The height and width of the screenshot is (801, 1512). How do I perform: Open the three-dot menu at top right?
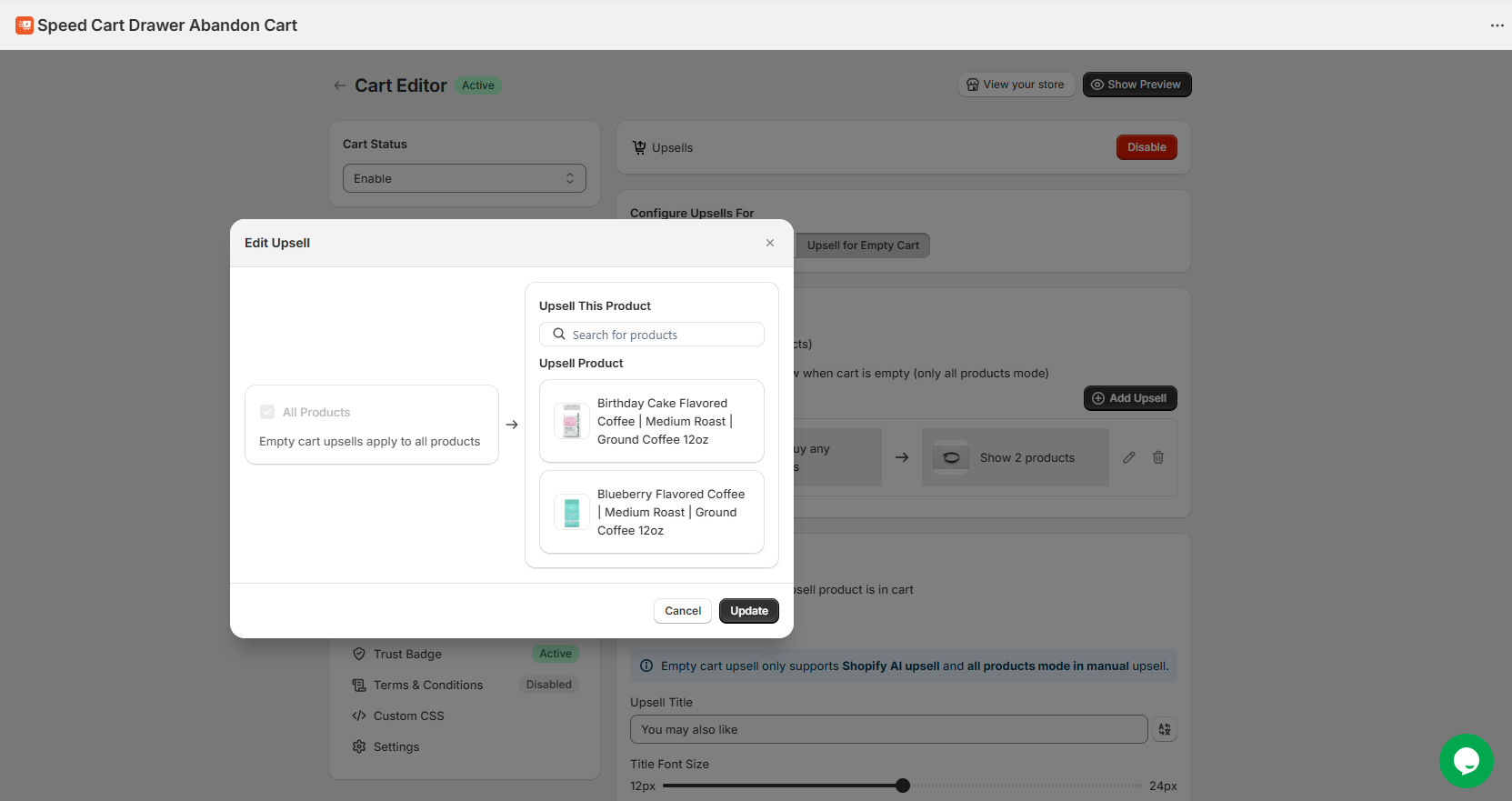(1497, 25)
